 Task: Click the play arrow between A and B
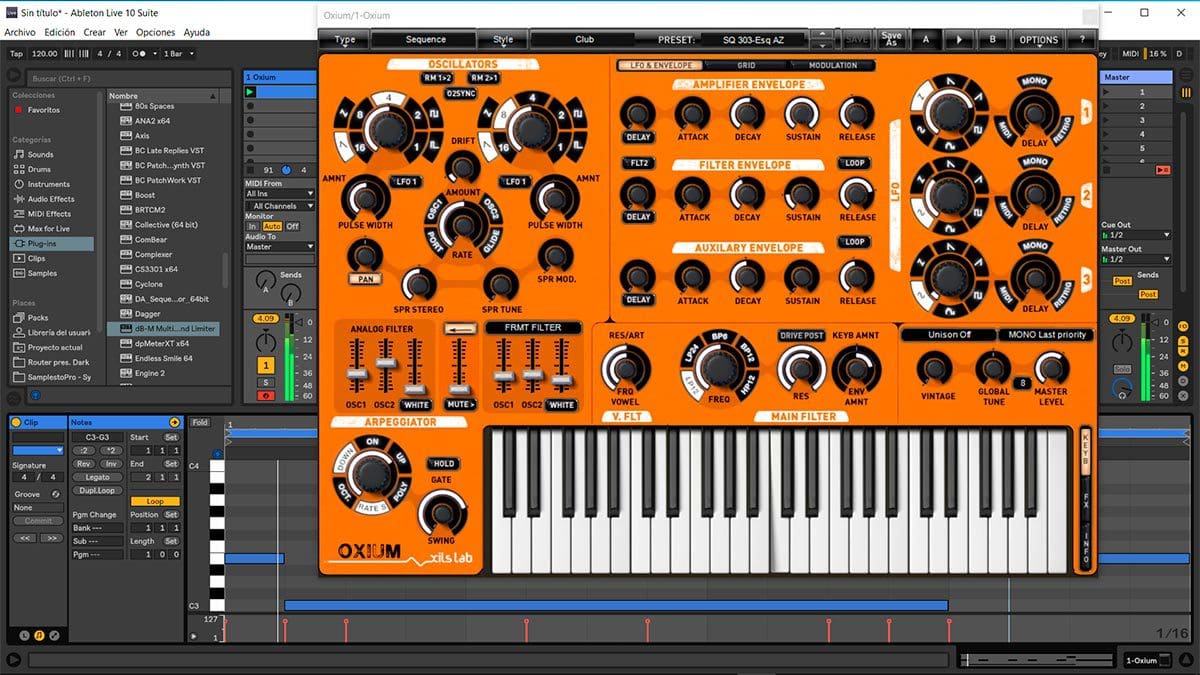pyautogui.click(x=959, y=40)
